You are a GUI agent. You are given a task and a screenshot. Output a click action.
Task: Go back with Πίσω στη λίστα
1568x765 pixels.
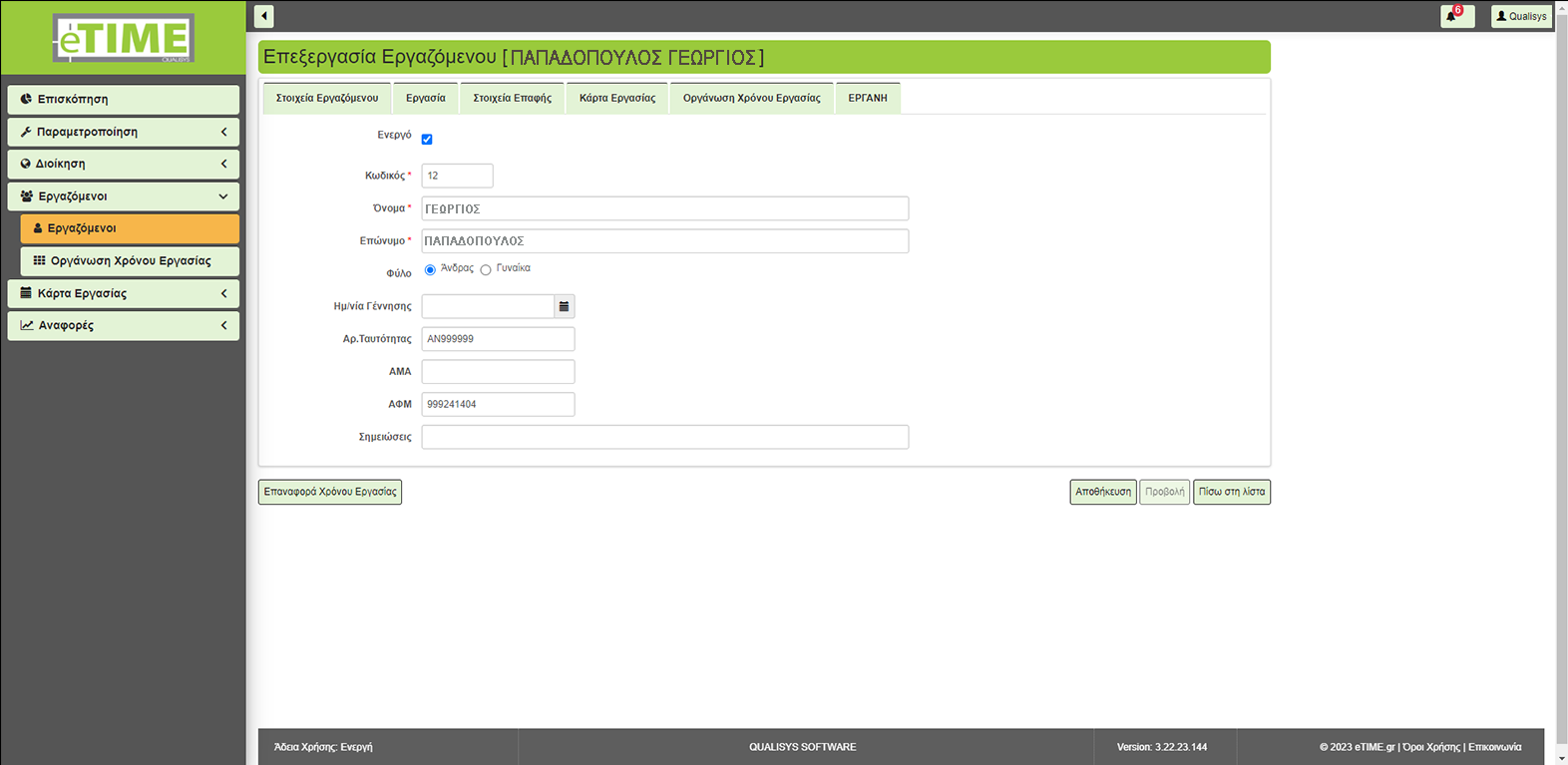pos(1232,492)
